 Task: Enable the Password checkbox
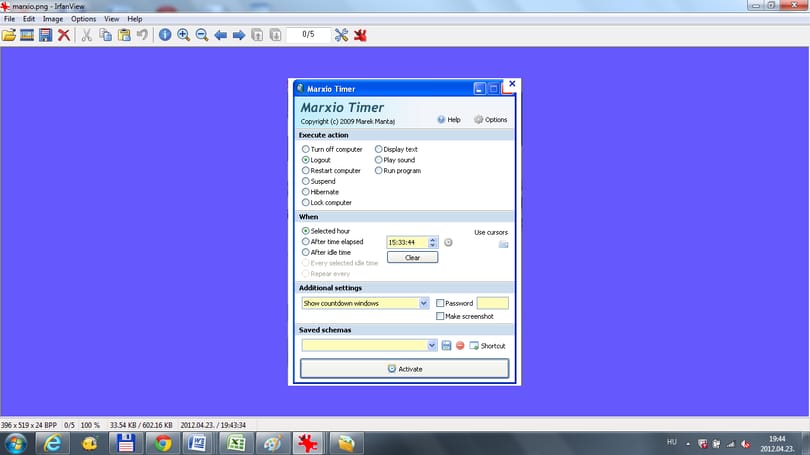pos(440,303)
